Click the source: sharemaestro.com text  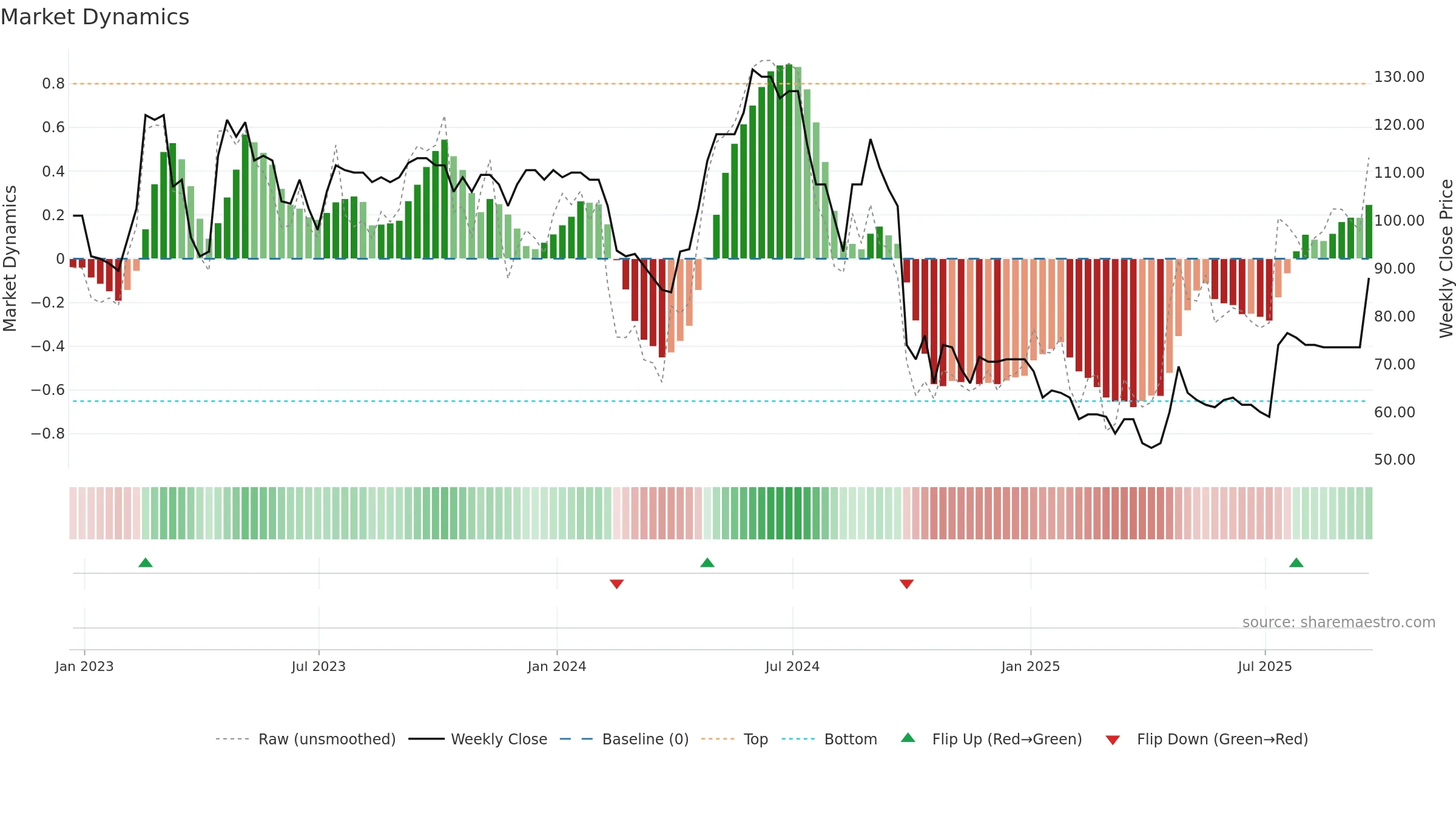click(1339, 622)
